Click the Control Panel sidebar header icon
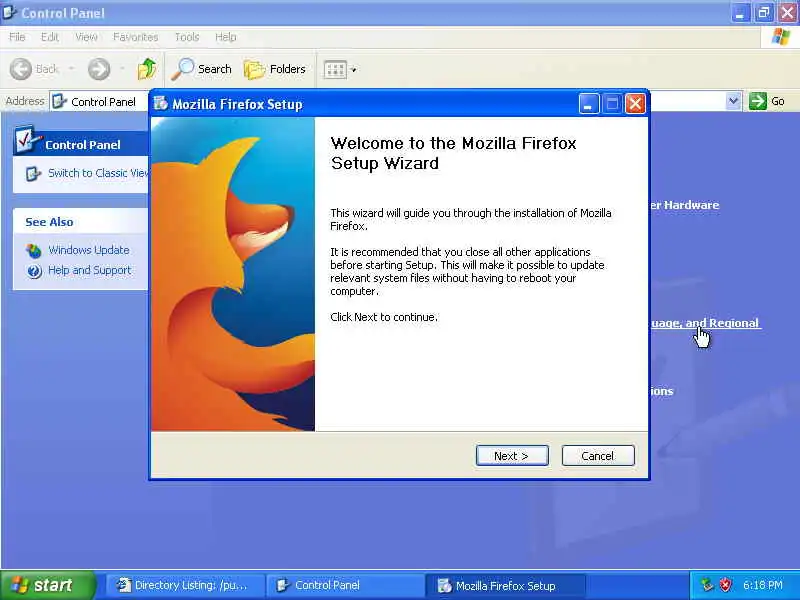The width and height of the screenshot is (800, 600). click(x=27, y=140)
